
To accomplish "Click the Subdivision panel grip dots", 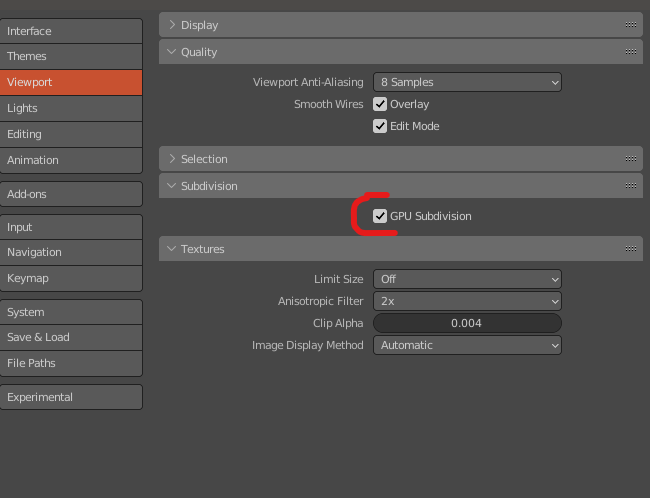I will [x=631, y=186].
